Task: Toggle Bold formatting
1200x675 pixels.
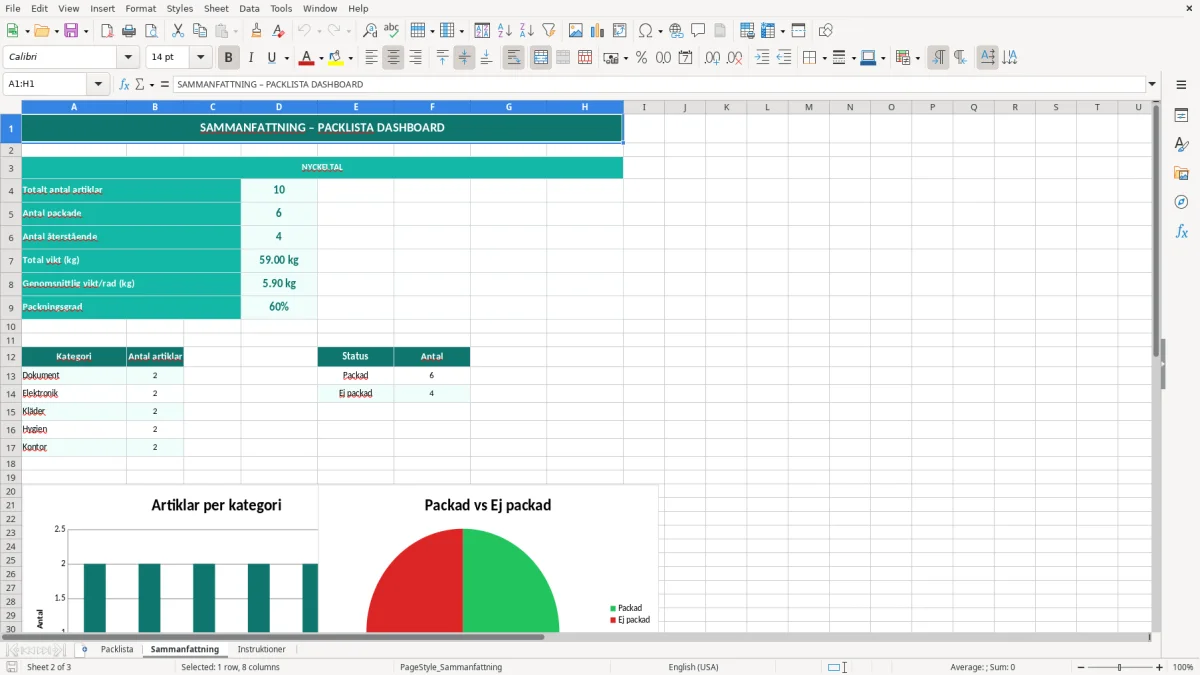Action: pos(228,58)
